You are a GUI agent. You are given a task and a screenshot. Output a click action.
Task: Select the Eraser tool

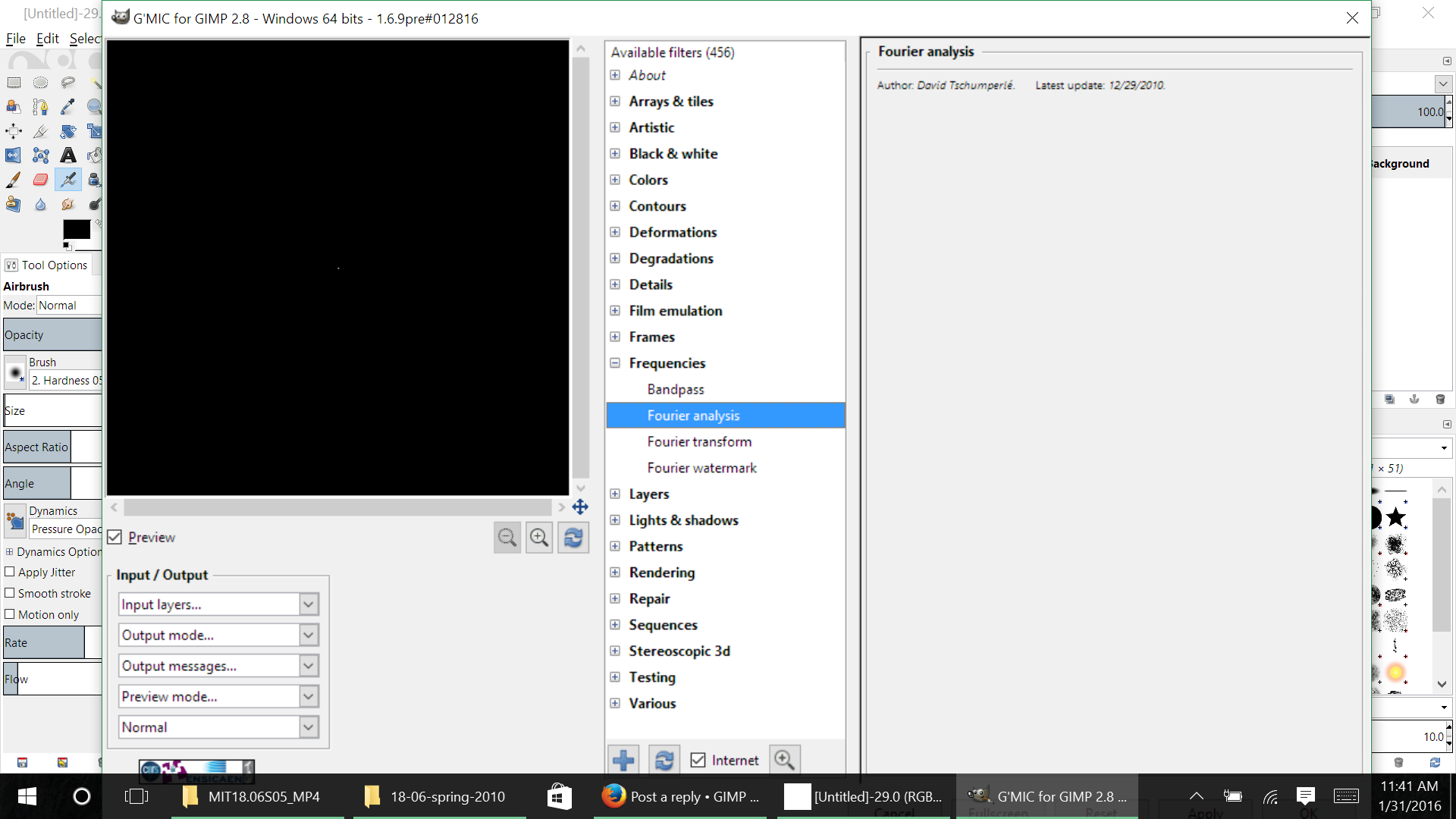(x=41, y=180)
